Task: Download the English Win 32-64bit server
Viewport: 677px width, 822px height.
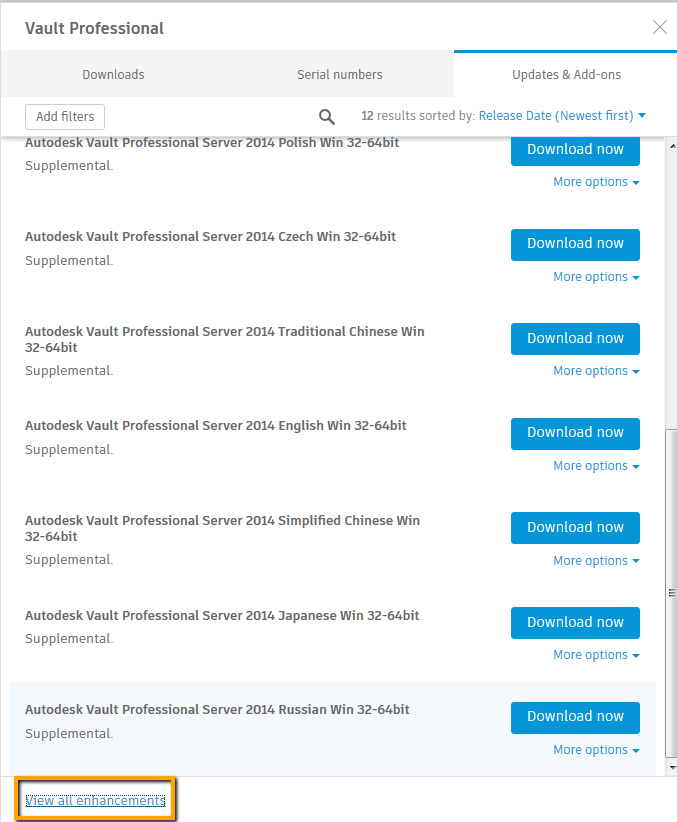Action: (575, 433)
